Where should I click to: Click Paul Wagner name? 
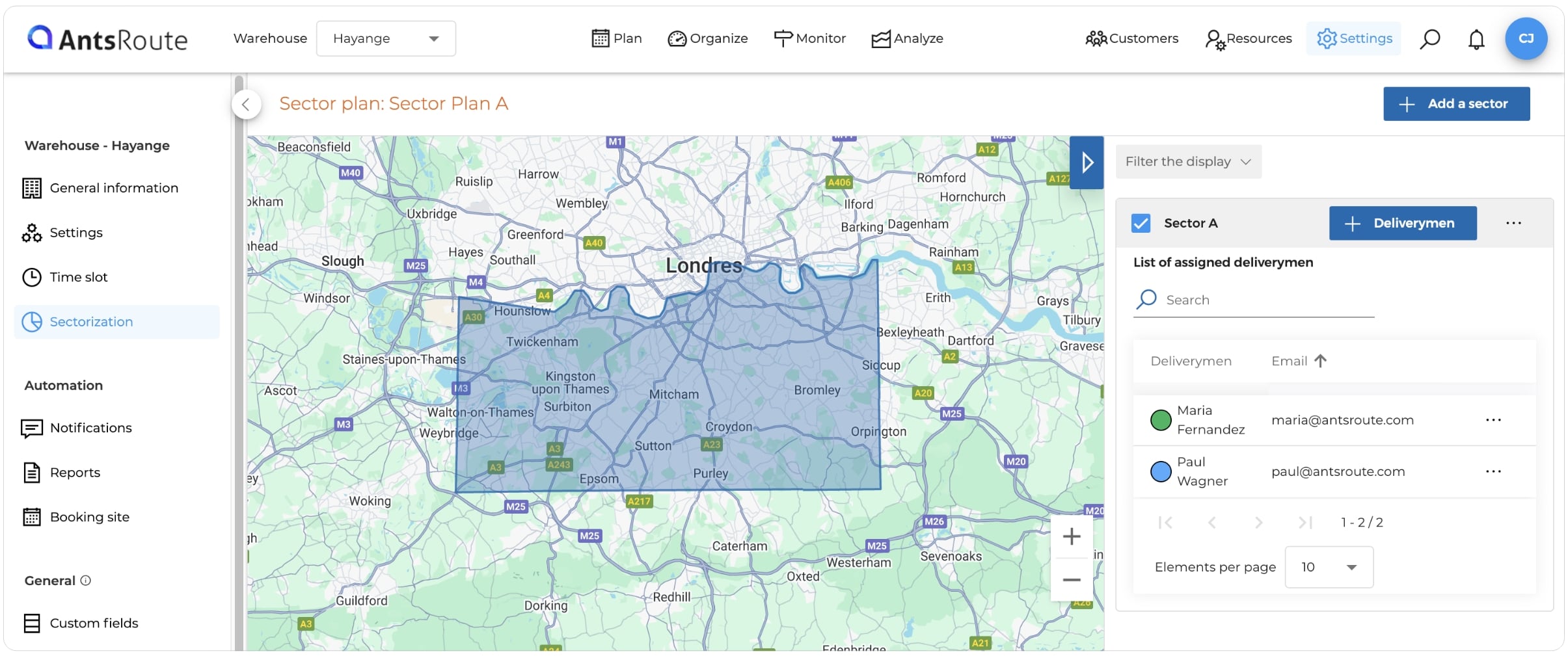[1202, 471]
